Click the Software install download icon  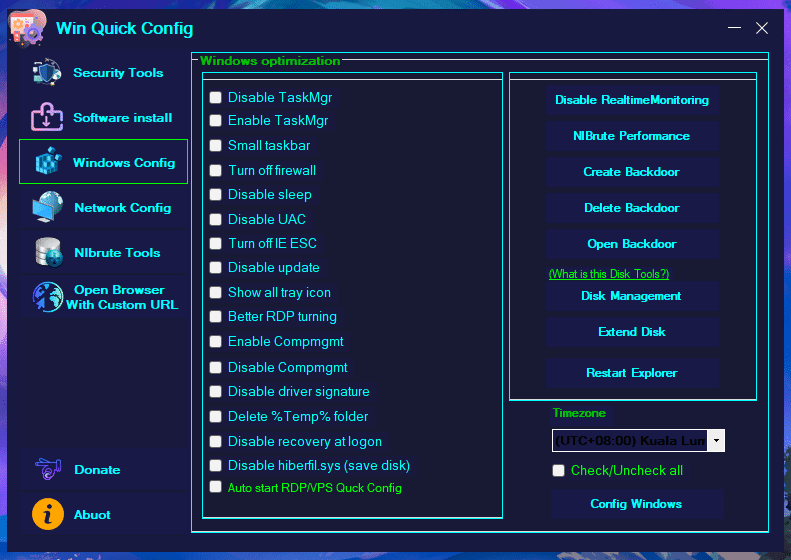click(47, 117)
